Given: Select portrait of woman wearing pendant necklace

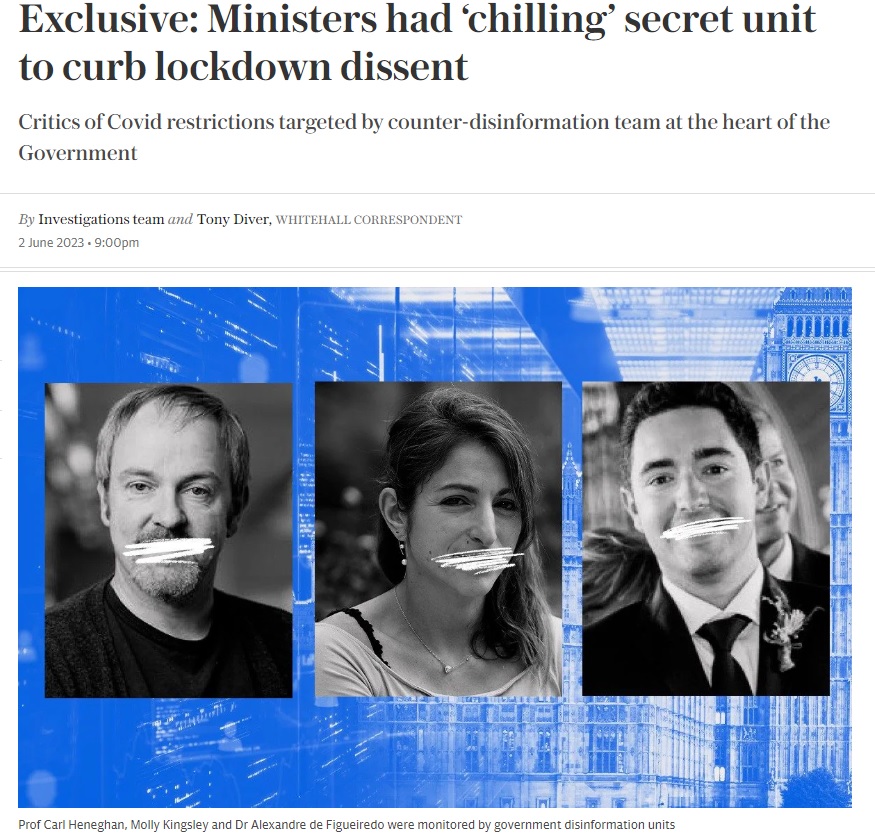Looking at the screenshot, I should point(439,539).
